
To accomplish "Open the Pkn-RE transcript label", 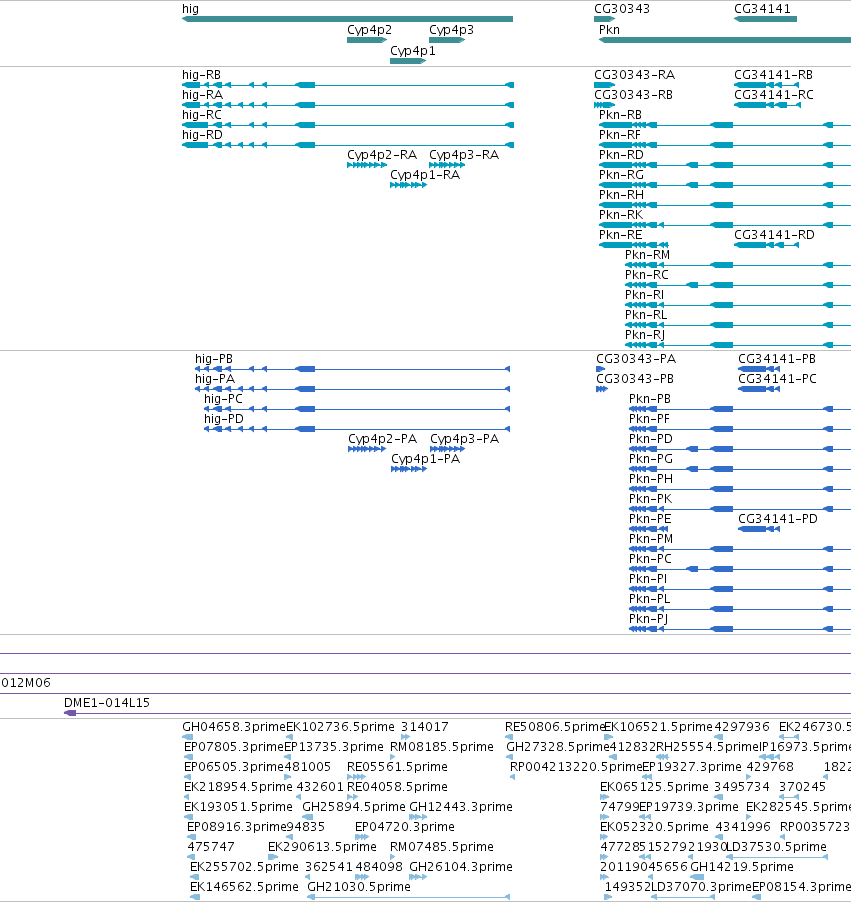I will pos(620,235).
